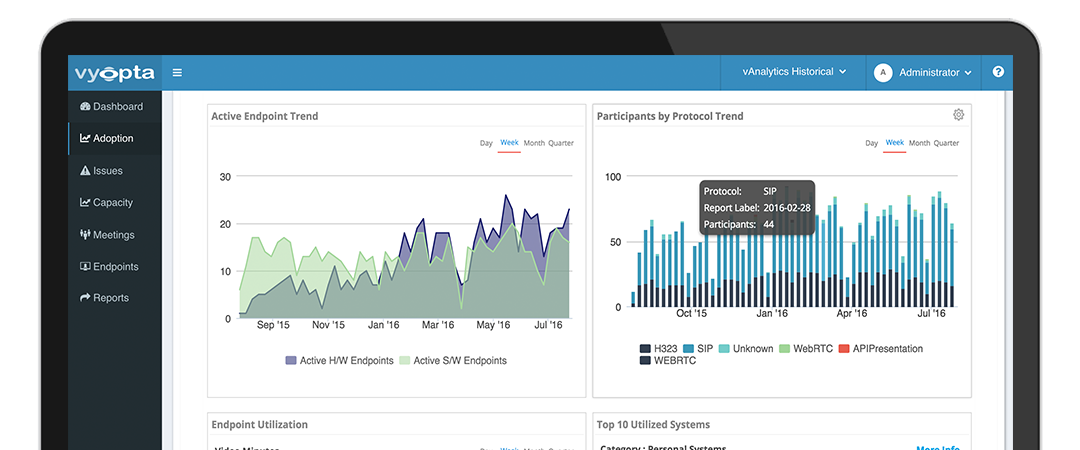Toggle H323 legend series
Screen dimensions: 1080x450
click(656, 349)
